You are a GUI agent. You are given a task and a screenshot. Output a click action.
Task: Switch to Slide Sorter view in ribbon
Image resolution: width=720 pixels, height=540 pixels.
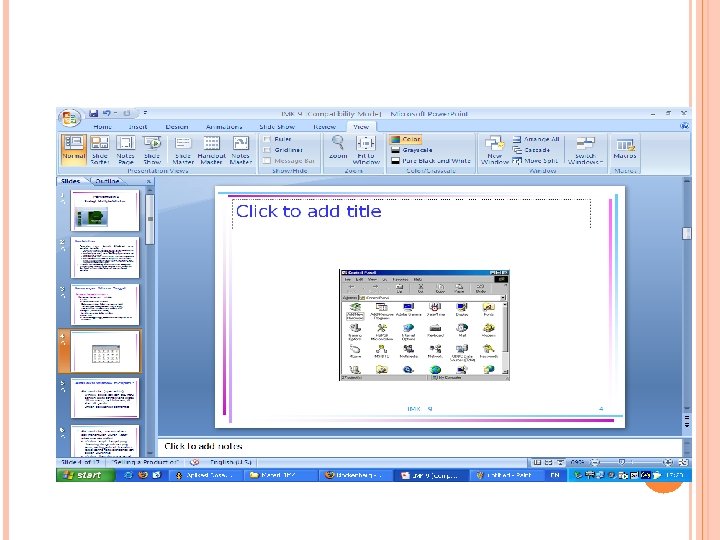(100, 150)
